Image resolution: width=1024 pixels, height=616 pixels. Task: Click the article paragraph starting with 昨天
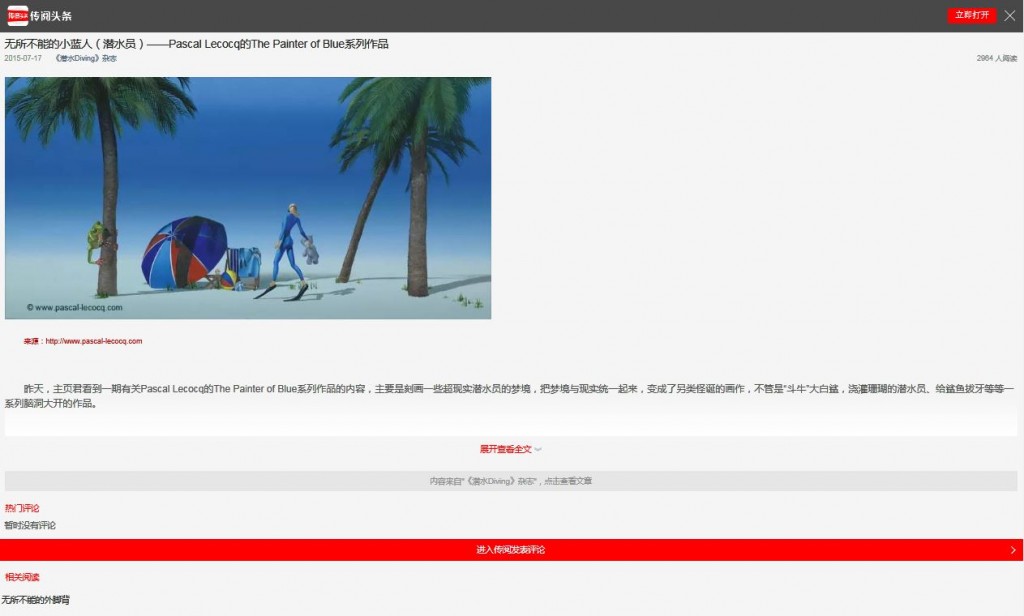(510, 396)
